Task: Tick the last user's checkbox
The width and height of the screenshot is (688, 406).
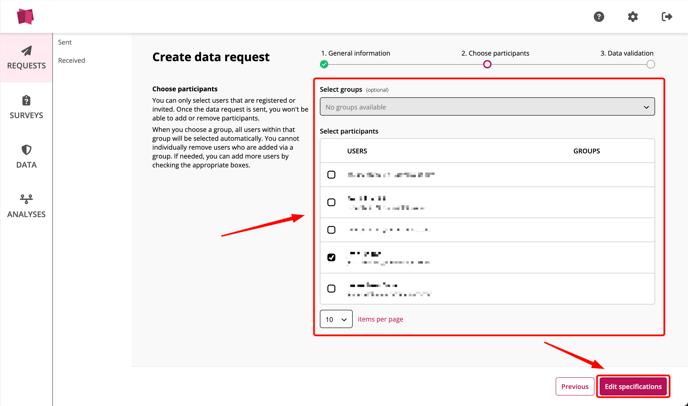Action: pos(331,288)
